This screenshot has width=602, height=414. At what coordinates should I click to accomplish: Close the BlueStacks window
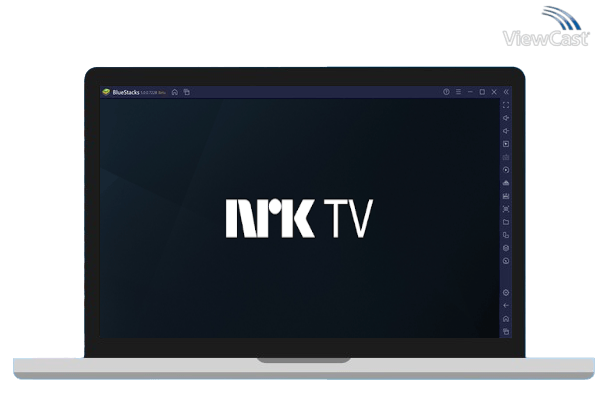tap(494, 92)
